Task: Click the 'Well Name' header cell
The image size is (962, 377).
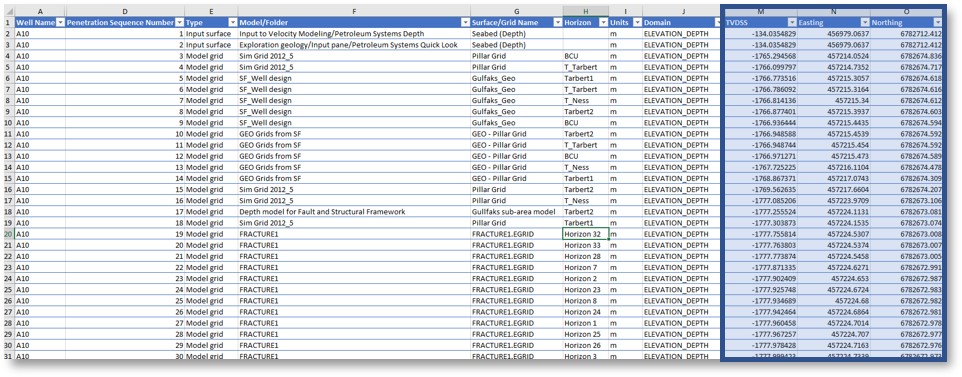Action: [x=40, y=22]
